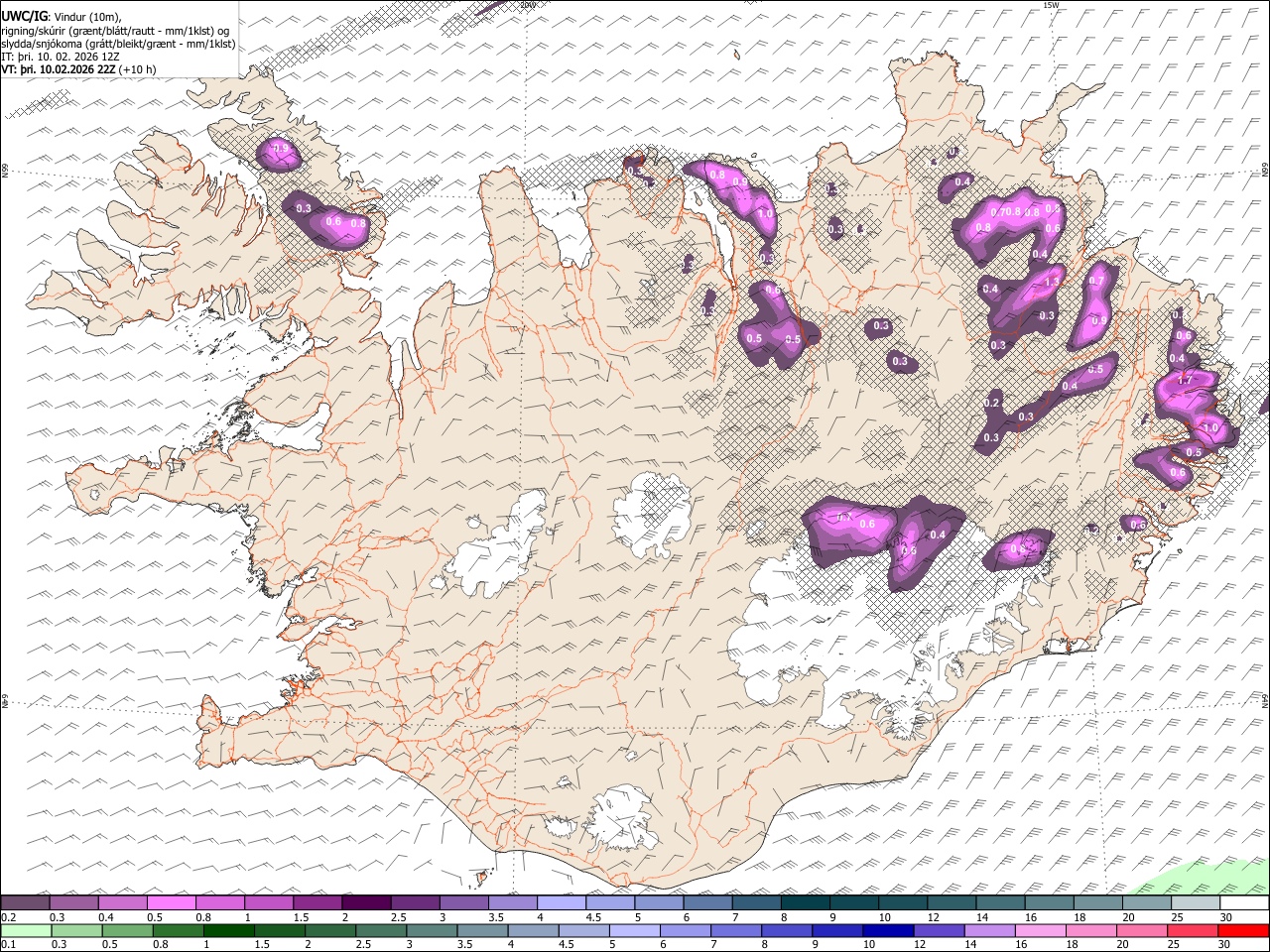Select the 'VT: þri. 10.02.2026 22Z (+10 h)' line

pyautogui.click(x=78, y=69)
